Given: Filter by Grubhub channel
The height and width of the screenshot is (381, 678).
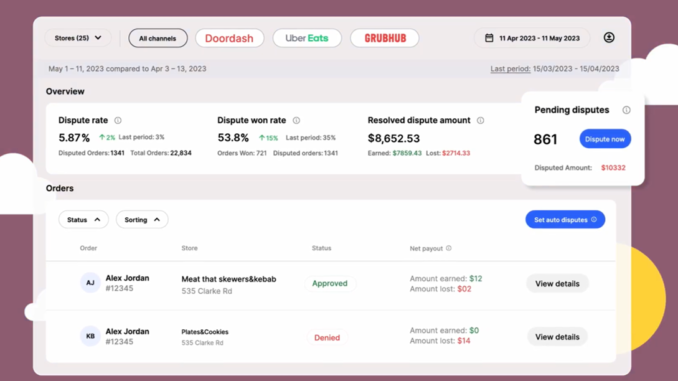Looking at the screenshot, I should point(385,38).
